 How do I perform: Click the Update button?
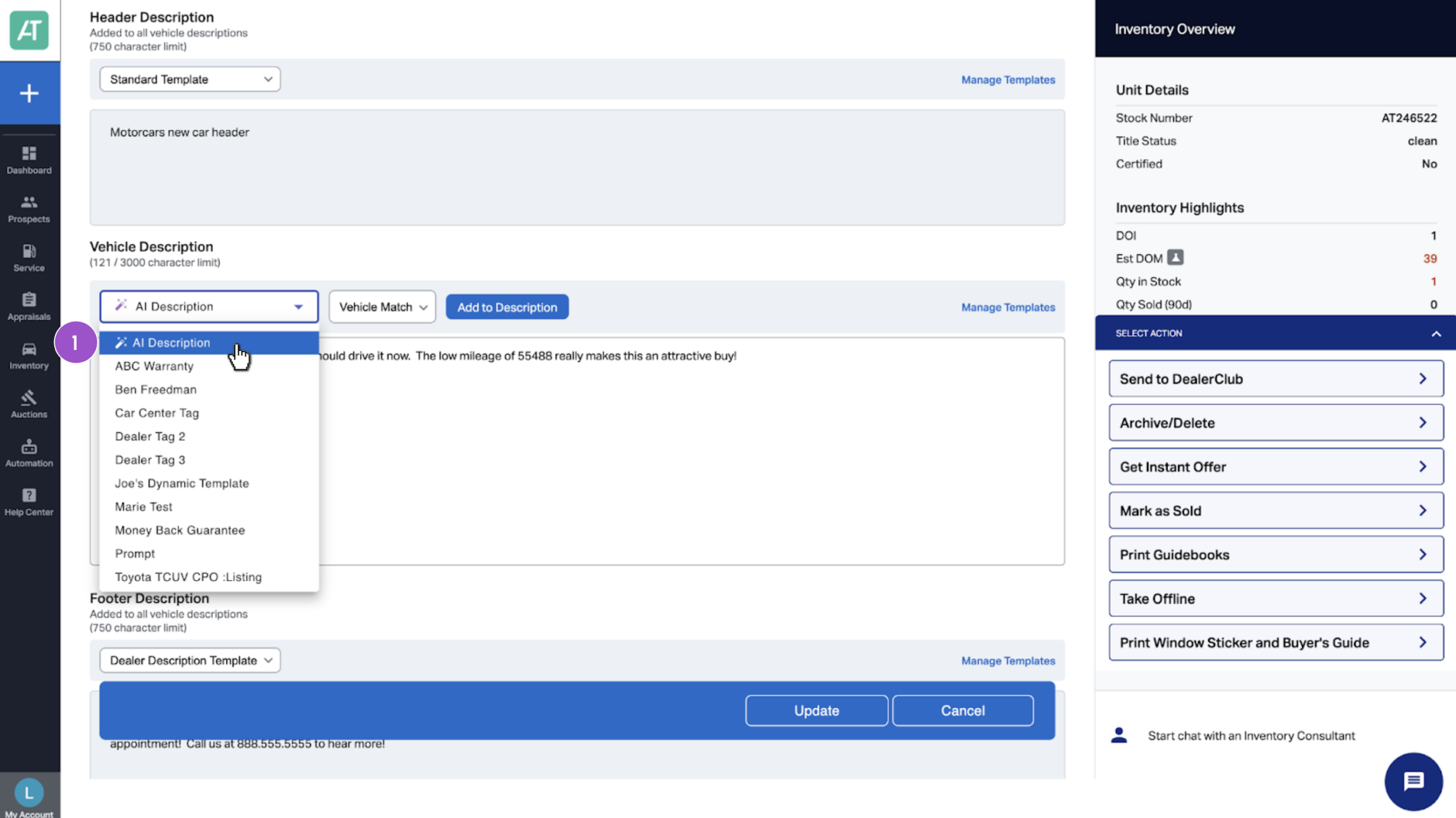[x=816, y=710]
